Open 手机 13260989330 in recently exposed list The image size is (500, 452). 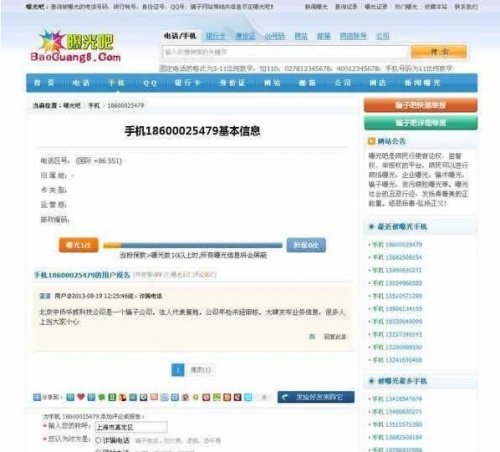point(397,347)
